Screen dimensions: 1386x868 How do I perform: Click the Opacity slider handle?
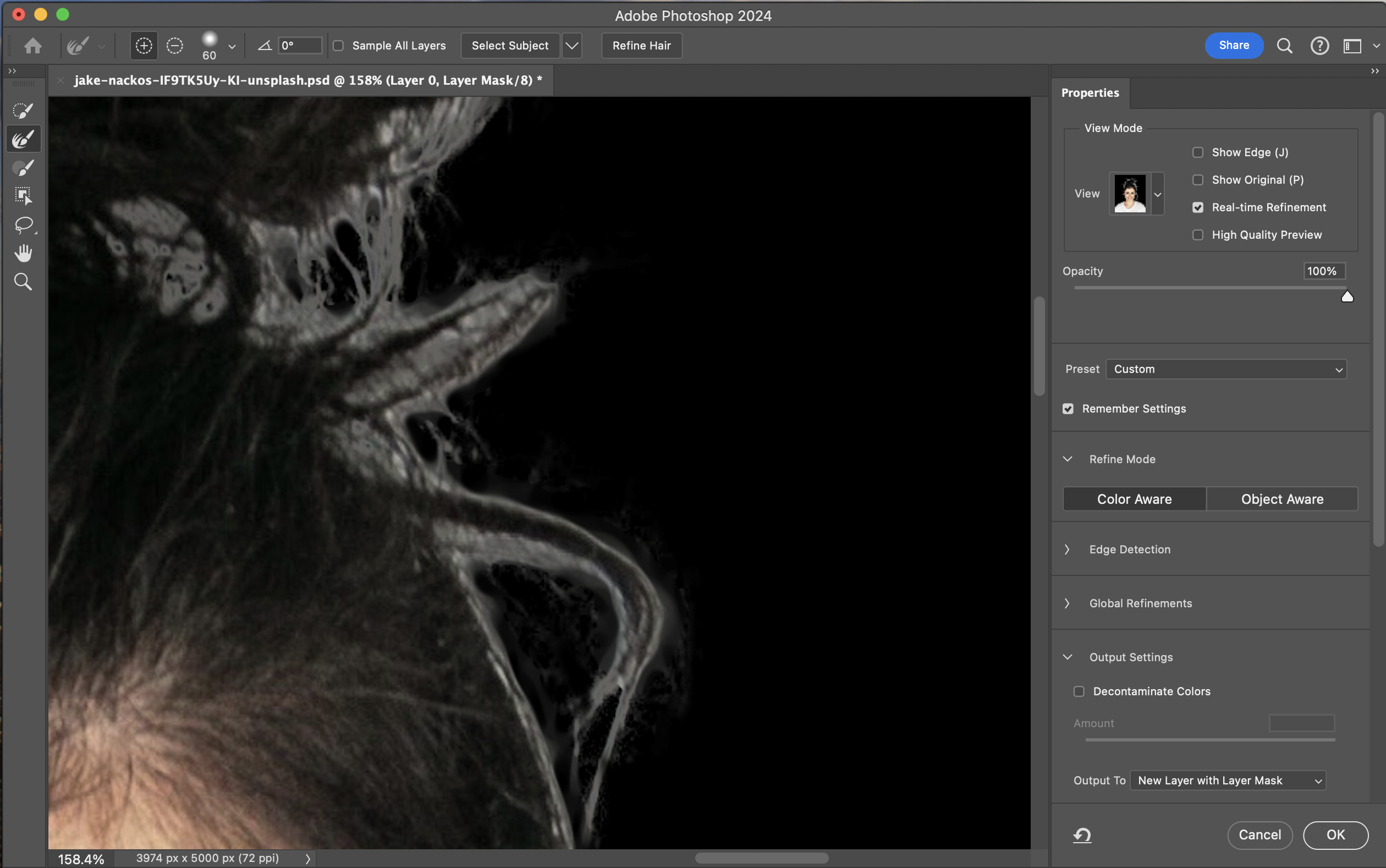tap(1347, 296)
